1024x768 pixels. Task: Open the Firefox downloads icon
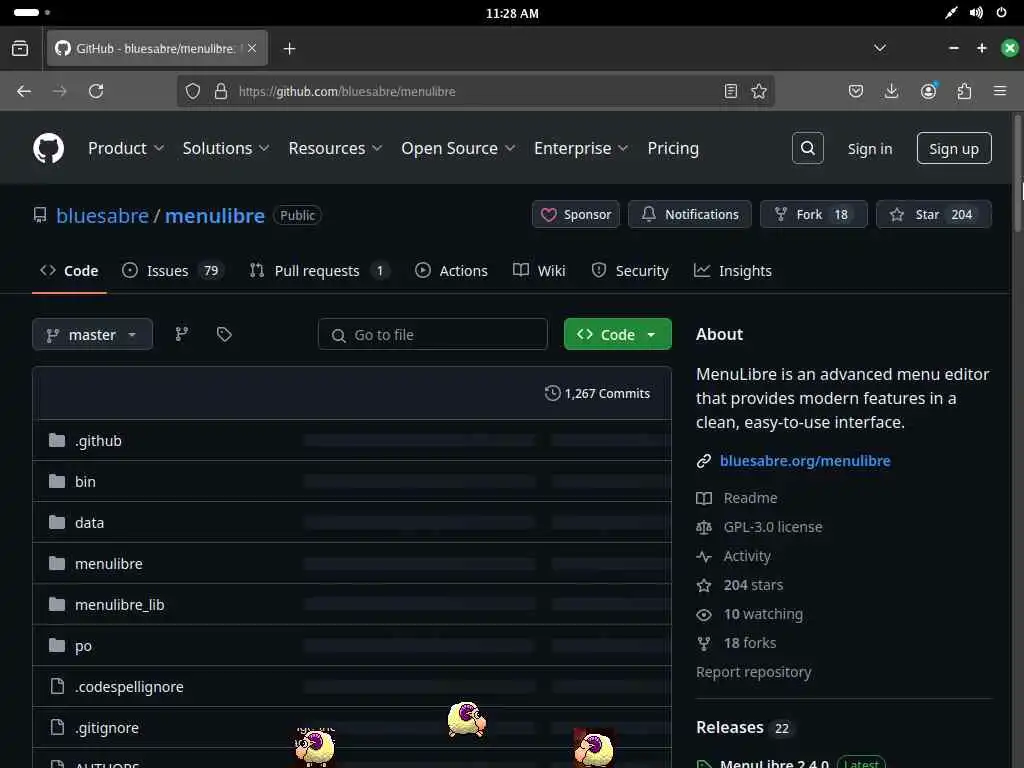(891, 91)
